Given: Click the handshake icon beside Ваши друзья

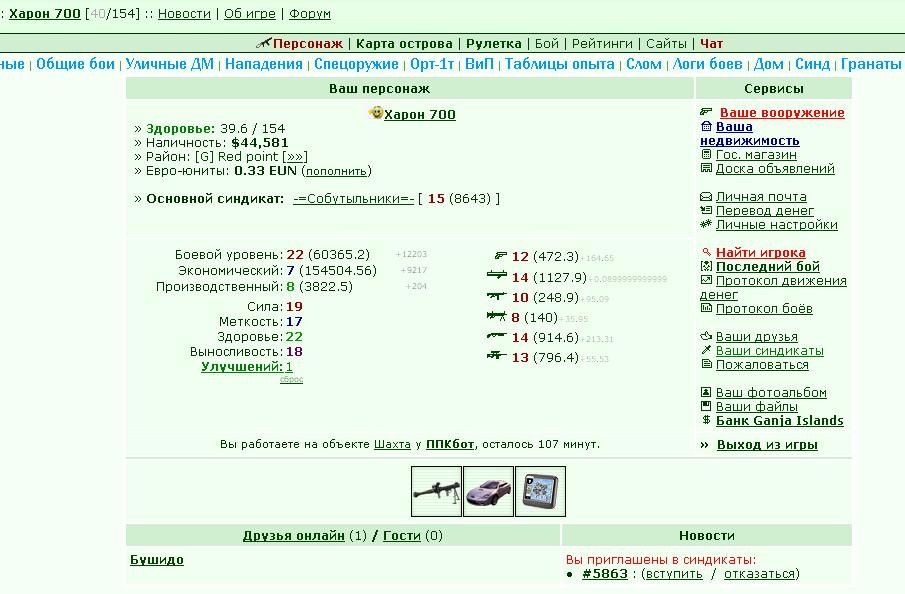Looking at the screenshot, I should point(706,335).
